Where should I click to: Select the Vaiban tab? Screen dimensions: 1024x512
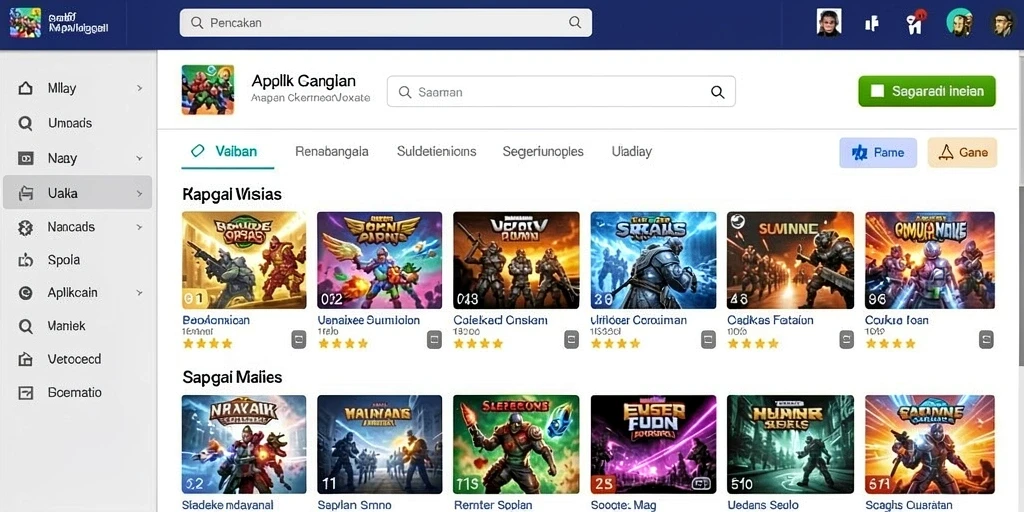tap(227, 152)
